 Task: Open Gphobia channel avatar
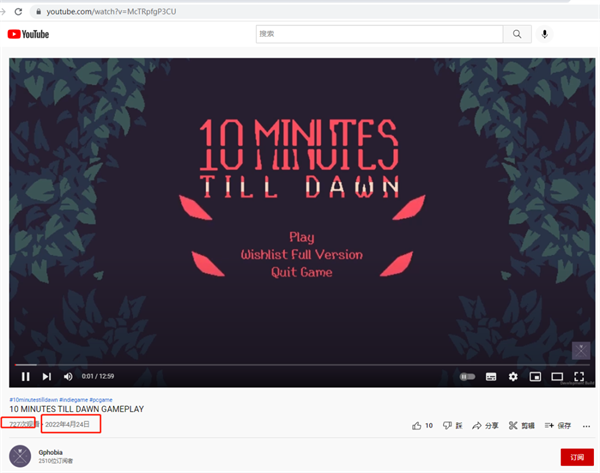20,456
